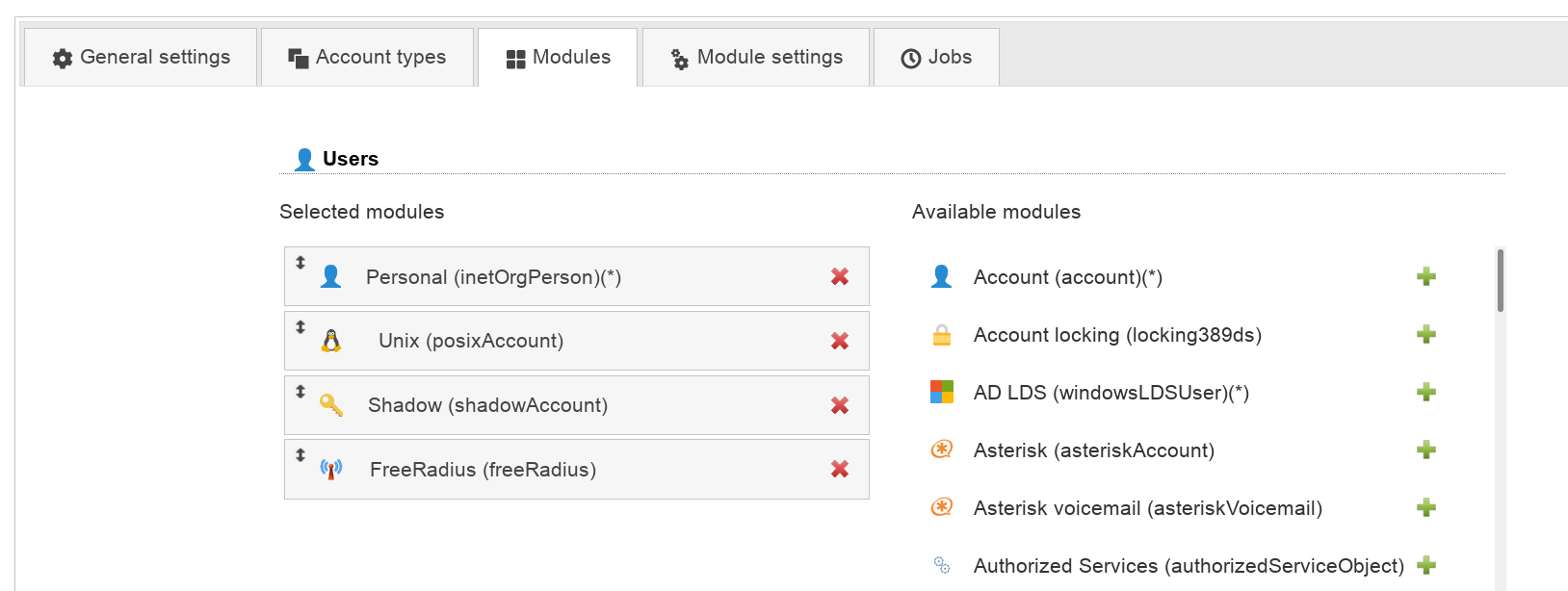1568x591 pixels.
Task: Add the Authorized Services module
Action: [1426, 566]
